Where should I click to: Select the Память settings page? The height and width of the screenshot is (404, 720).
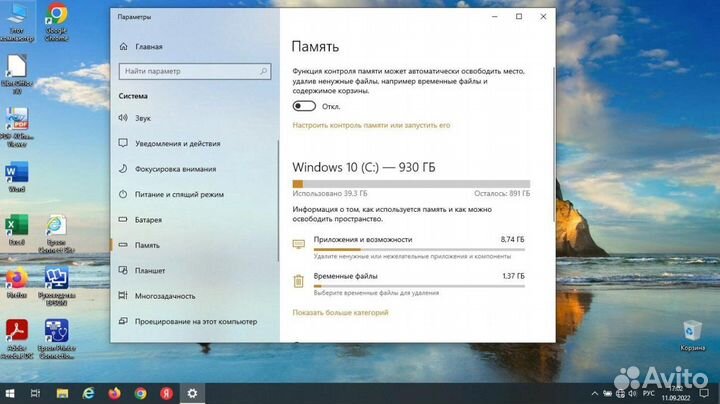click(147, 245)
